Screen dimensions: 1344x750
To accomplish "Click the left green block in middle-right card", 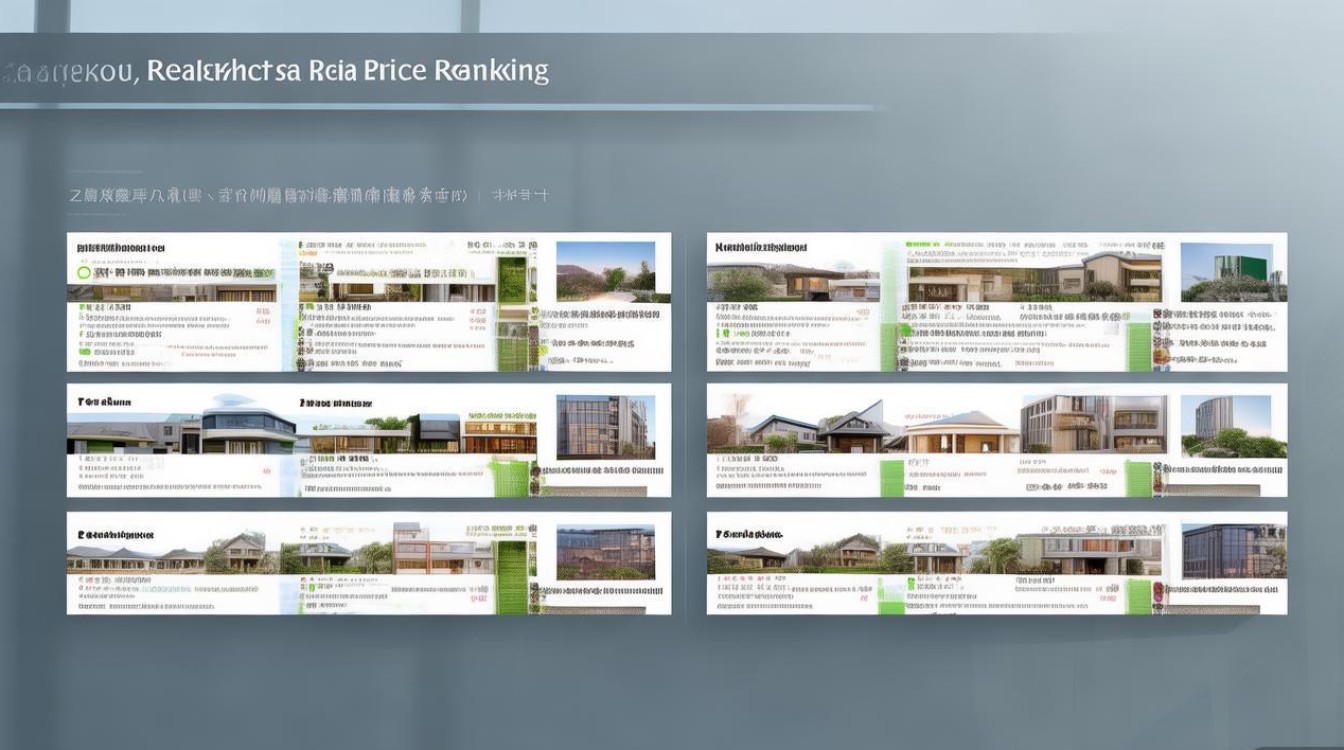I will 891,477.
